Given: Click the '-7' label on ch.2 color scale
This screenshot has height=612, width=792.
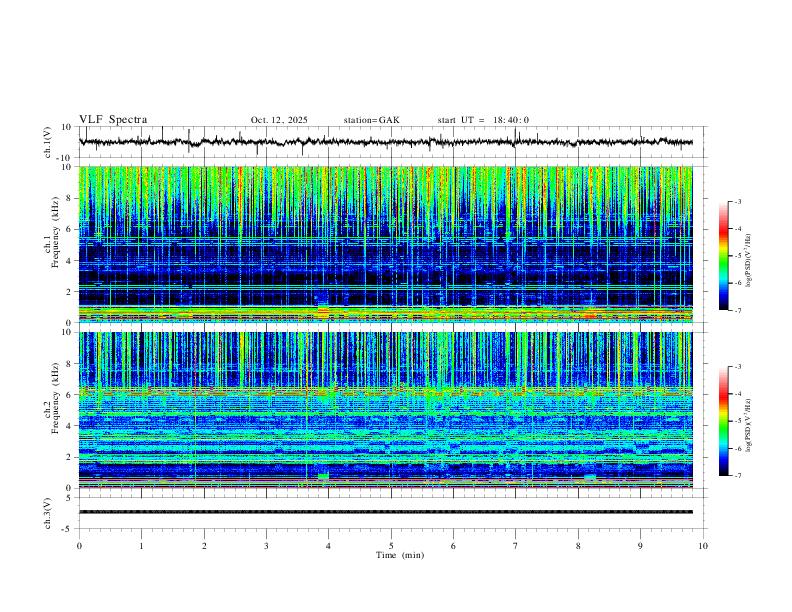Looking at the screenshot, I should tap(738, 476).
